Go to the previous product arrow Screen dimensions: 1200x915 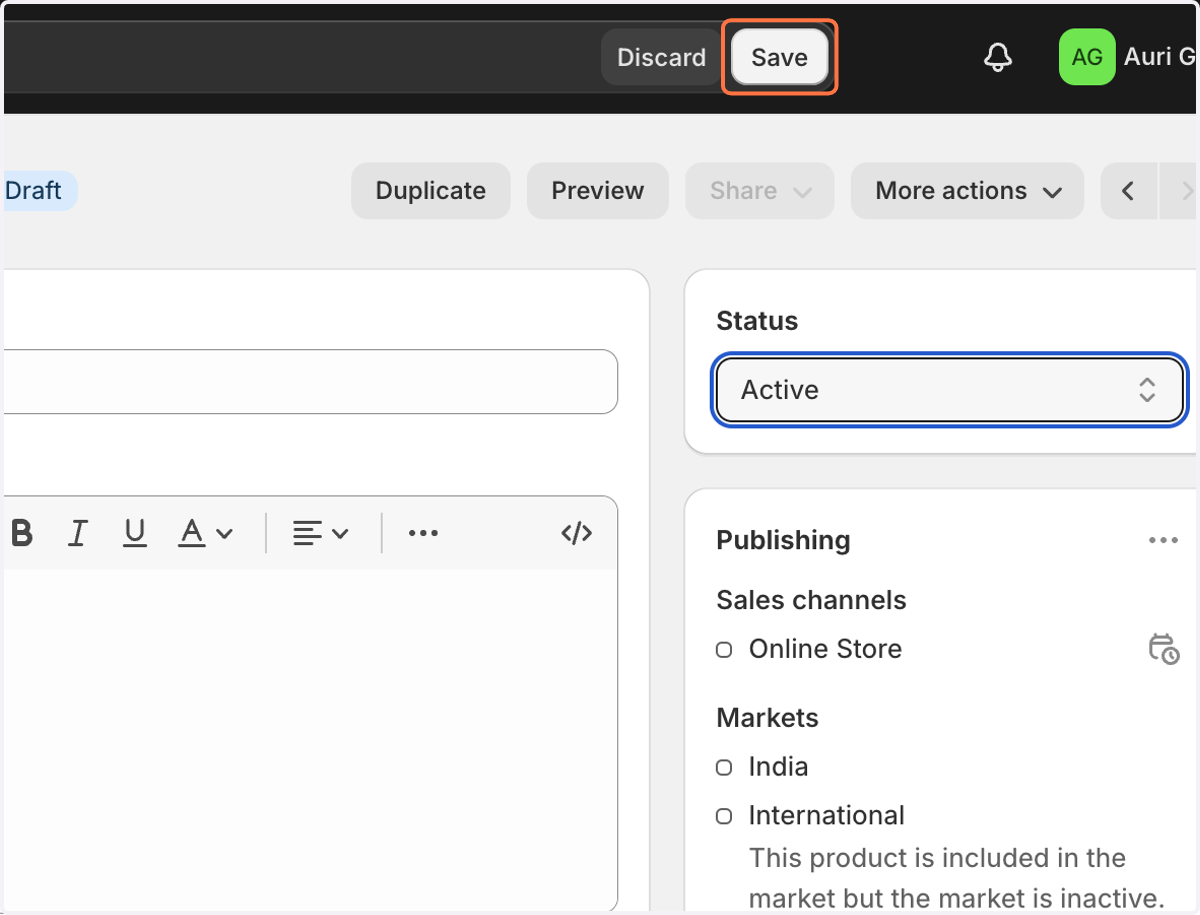click(x=1129, y=191)
